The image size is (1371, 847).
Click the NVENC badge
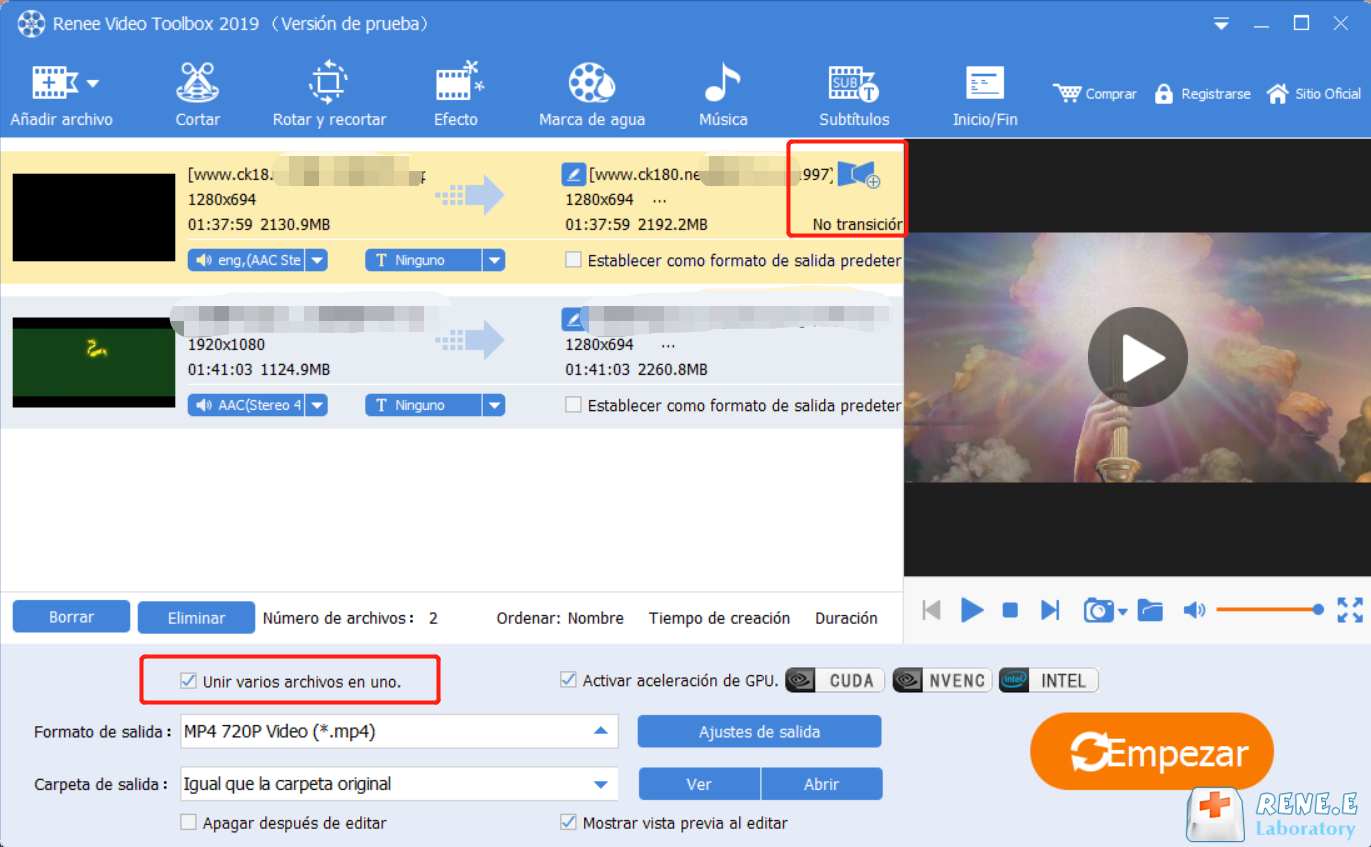(942, 680)
